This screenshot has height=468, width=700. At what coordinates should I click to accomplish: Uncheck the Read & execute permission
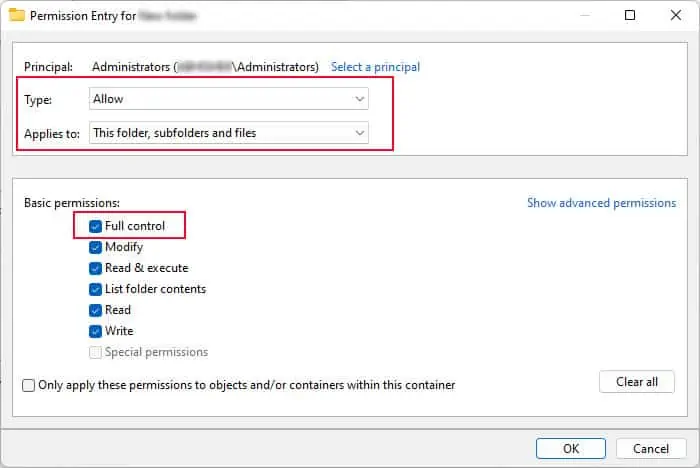pyautogui.click(x=95, y=268)
